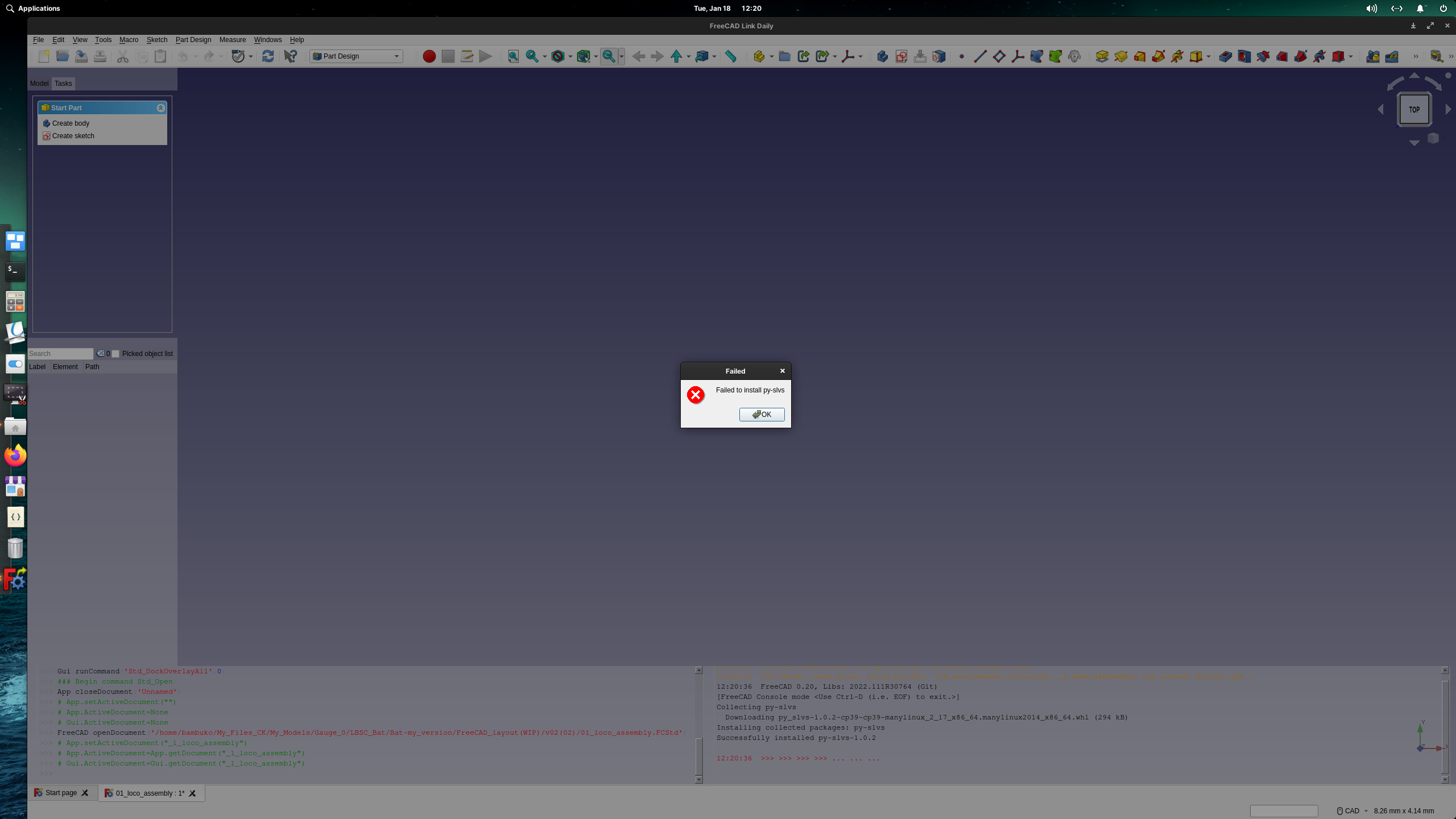Click inside the Search field above Label column
Viewport: 1456px width, 819px height.
click(x=61, y=353)
